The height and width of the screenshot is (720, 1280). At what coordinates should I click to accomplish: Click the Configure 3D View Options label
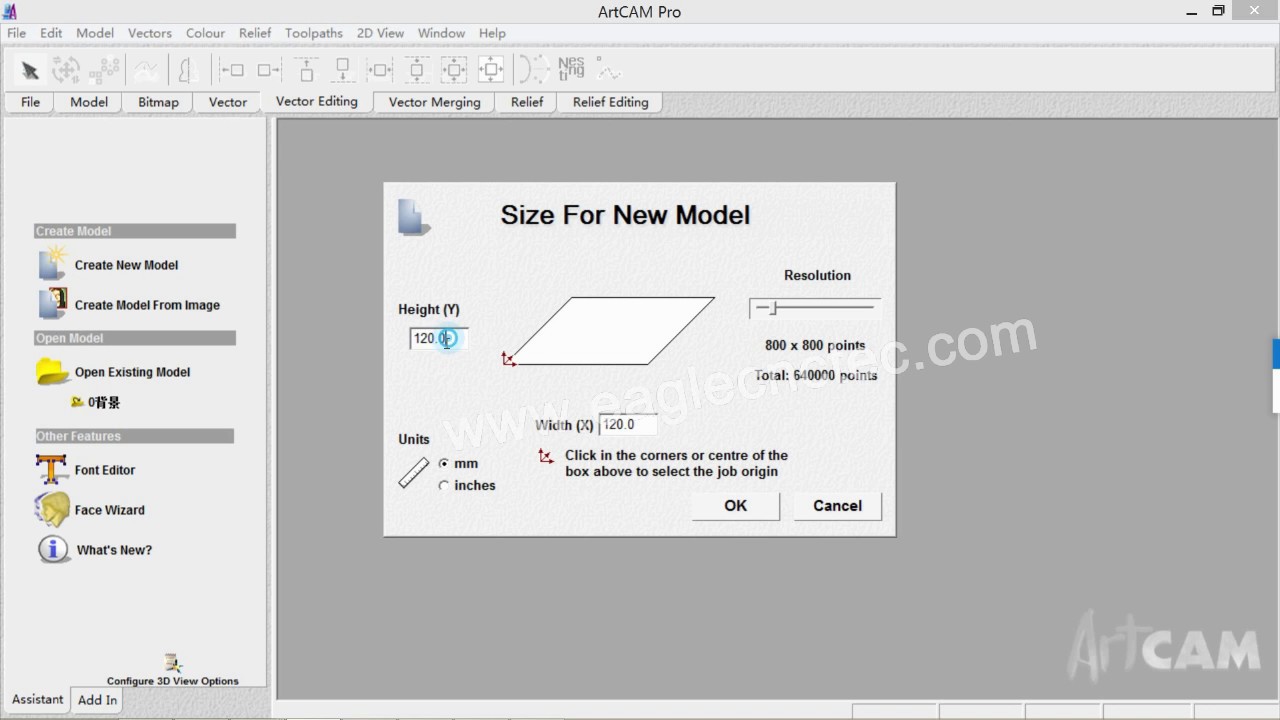point(173,681)
